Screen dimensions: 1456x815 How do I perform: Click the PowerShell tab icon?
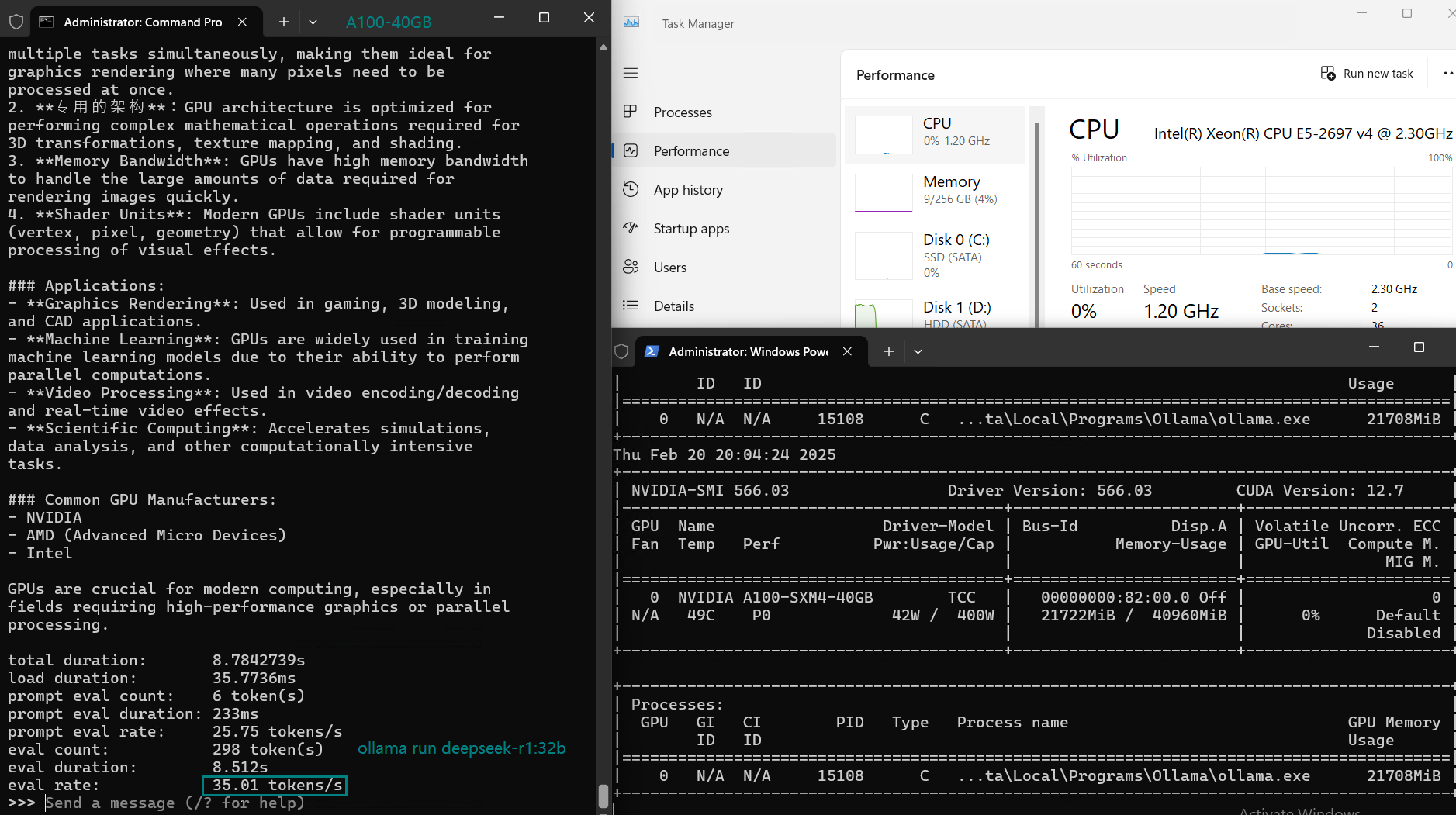(x=652, y=351)
